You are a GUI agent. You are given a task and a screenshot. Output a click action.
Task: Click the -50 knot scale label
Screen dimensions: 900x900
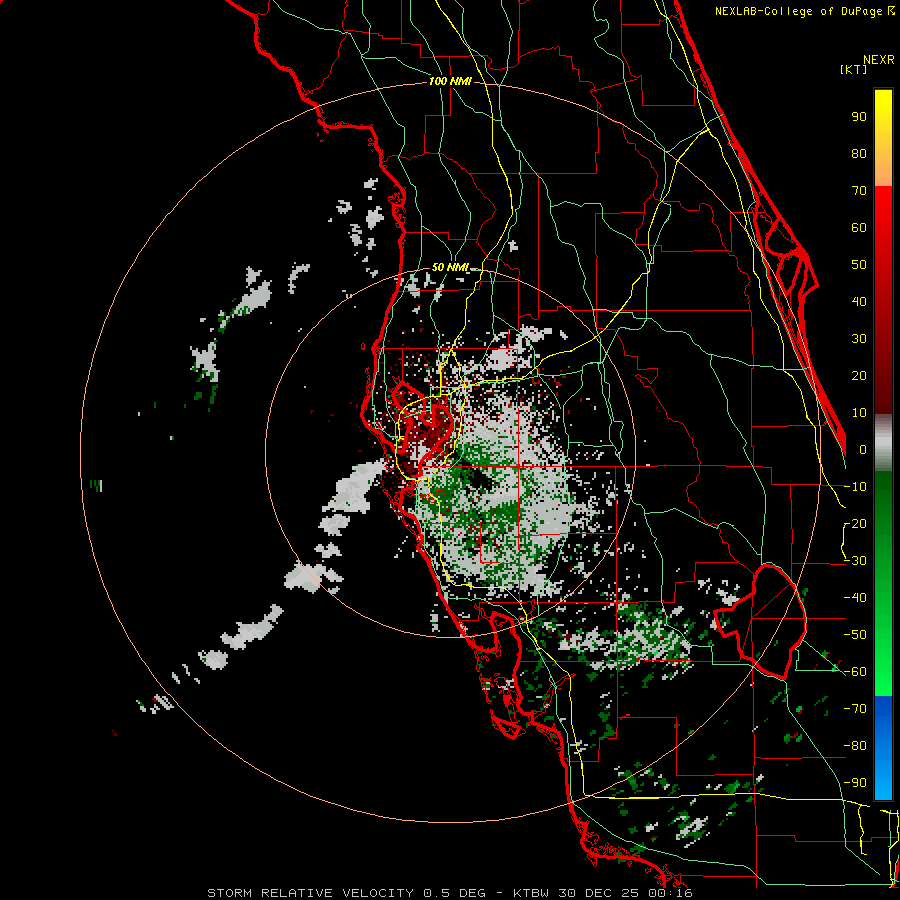click(x=855, y=635)
